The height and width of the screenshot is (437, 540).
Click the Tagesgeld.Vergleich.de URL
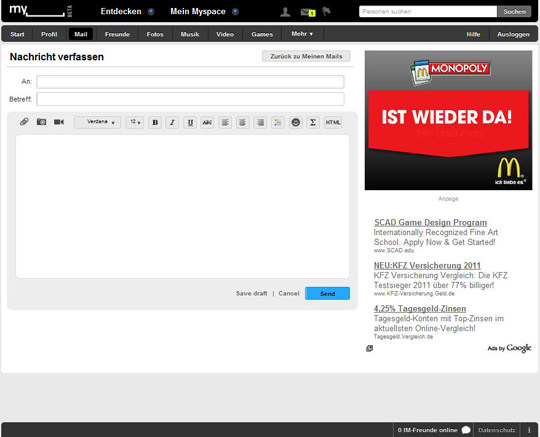point(403,336)
